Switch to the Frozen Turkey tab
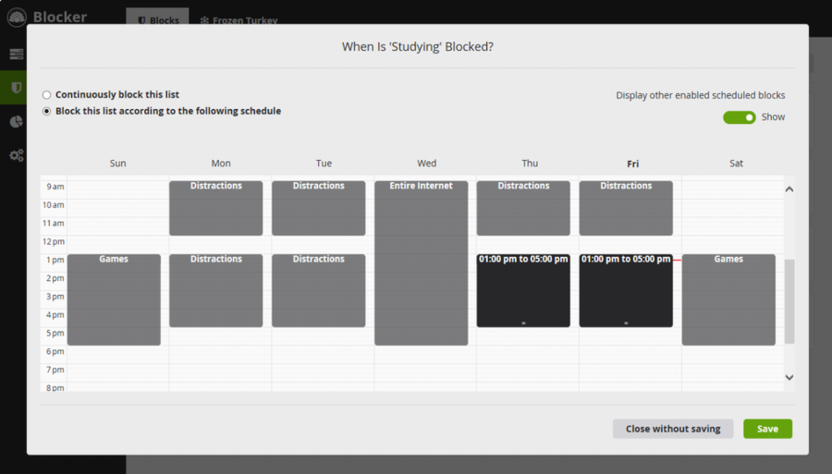This screenshot has height=474, width=832. click(239, 20)
